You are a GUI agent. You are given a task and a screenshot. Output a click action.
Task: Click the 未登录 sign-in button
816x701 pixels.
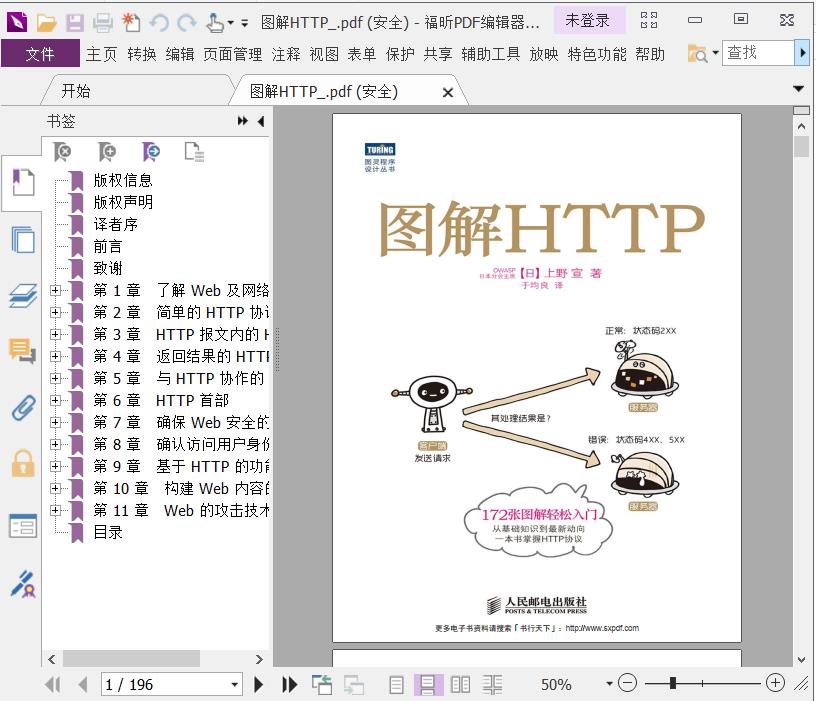588,21
